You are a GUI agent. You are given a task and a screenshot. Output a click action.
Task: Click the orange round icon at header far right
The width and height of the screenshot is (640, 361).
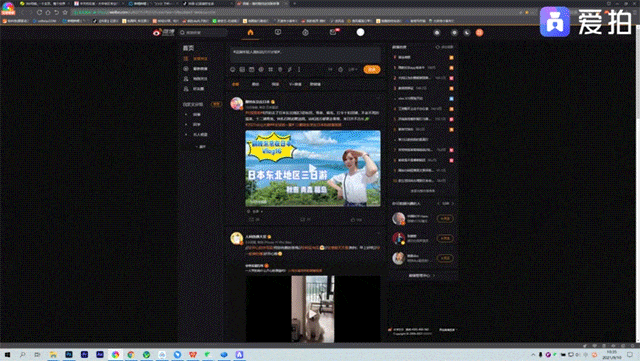pos(480,33)
